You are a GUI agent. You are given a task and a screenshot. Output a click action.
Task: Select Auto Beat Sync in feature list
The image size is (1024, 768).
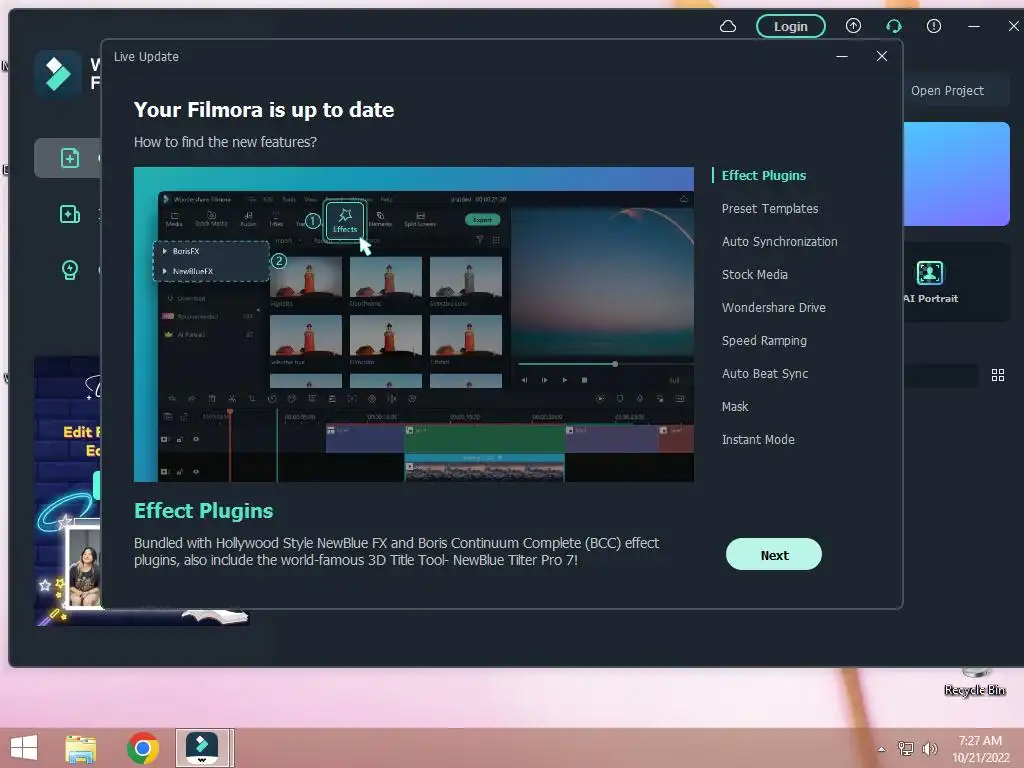tap(764, 374)
